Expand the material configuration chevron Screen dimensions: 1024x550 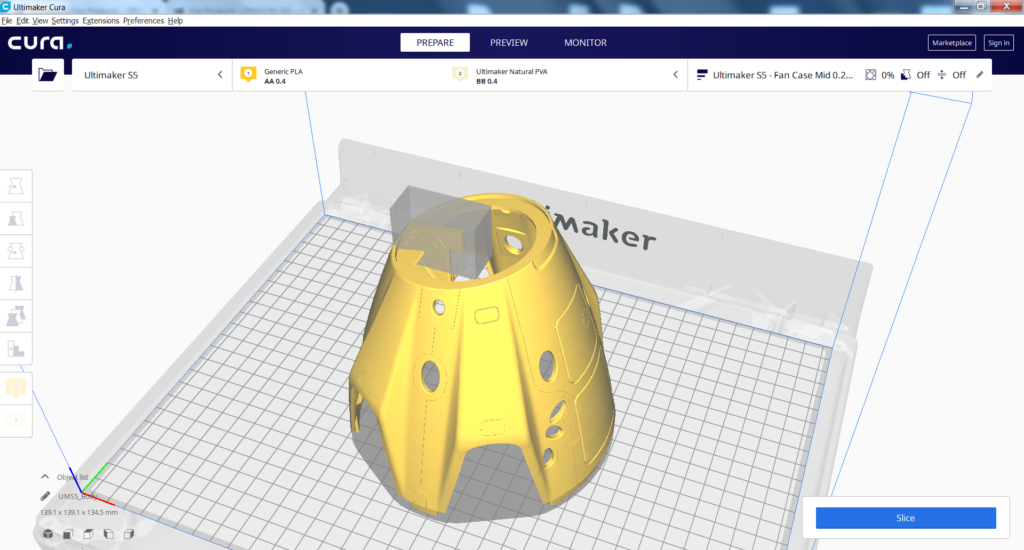[675, 75]
